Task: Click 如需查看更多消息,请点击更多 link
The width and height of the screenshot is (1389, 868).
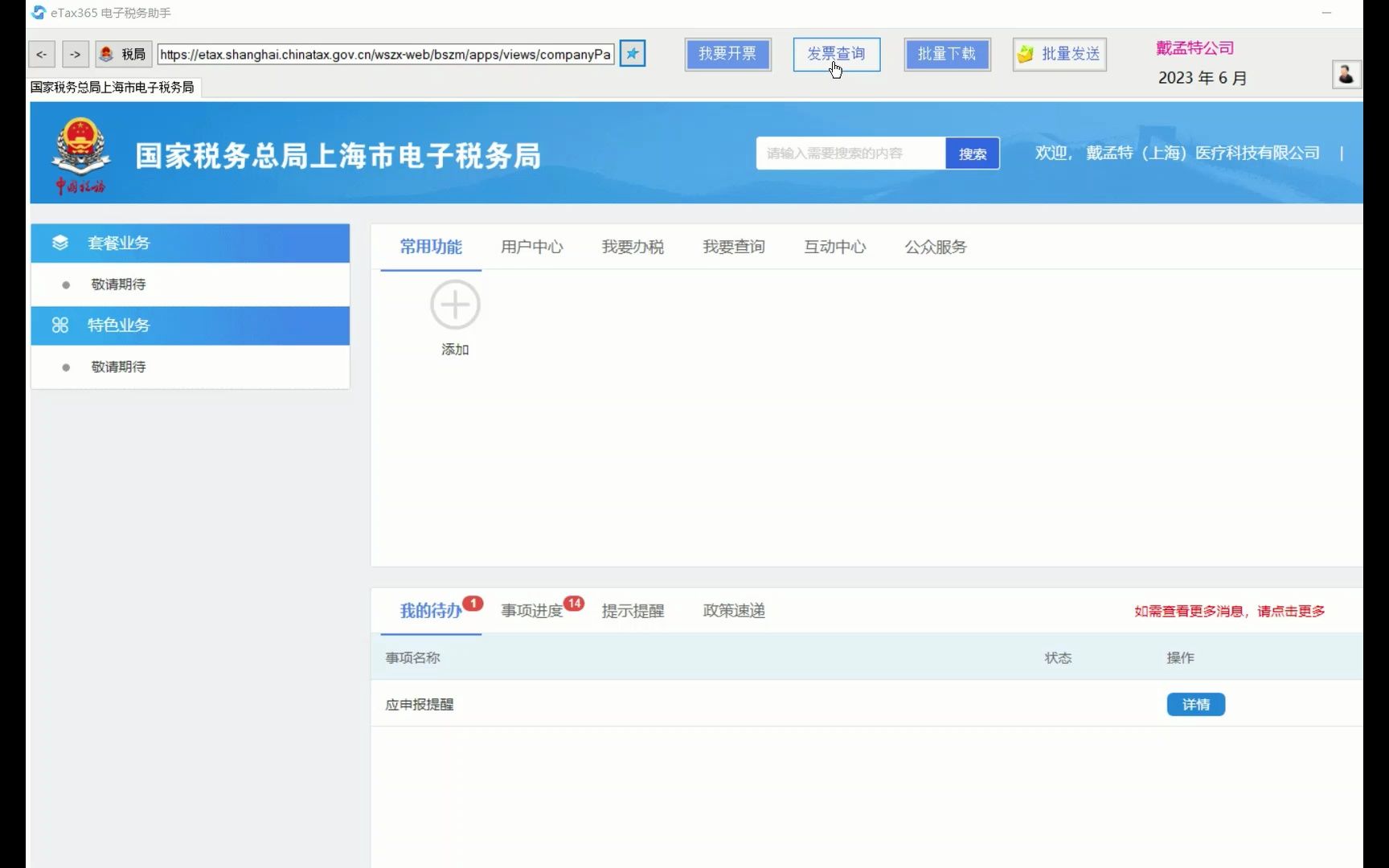Action: (1230, 612)
